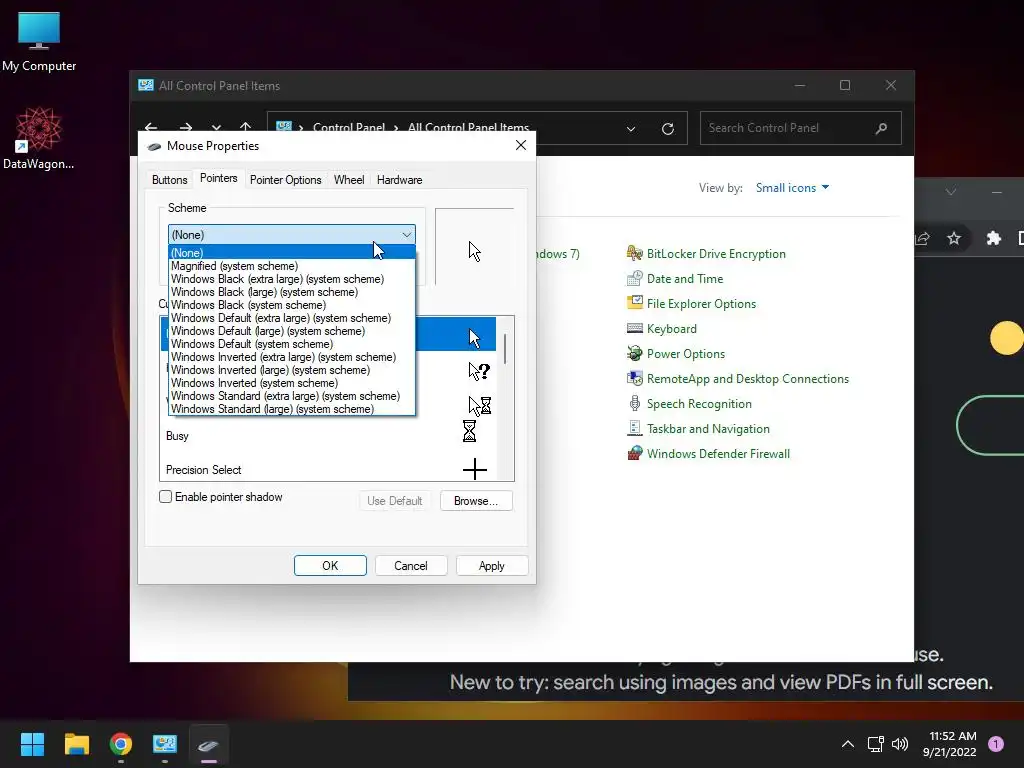Choose Windows Standard (large) scheme
Image resolution: width=1024 pixels, height=768 pixels.
point(291,409)
